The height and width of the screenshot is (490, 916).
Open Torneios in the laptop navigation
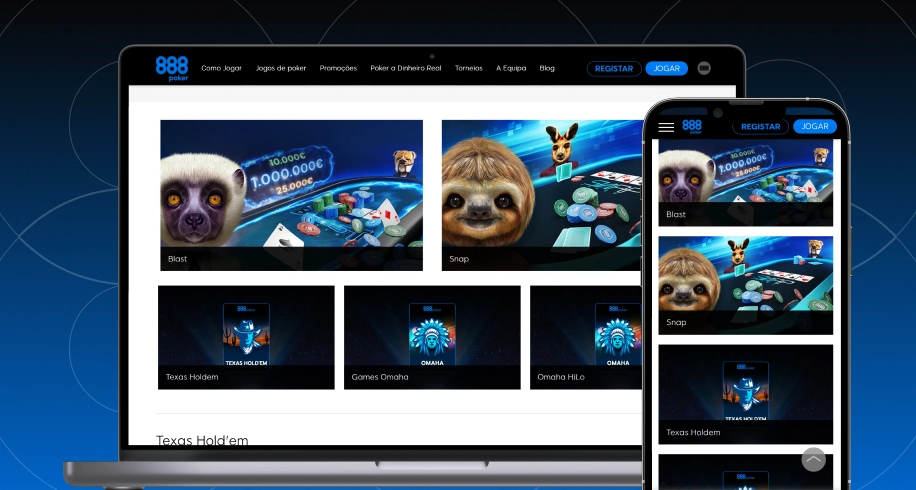click(x=469, y=68)
